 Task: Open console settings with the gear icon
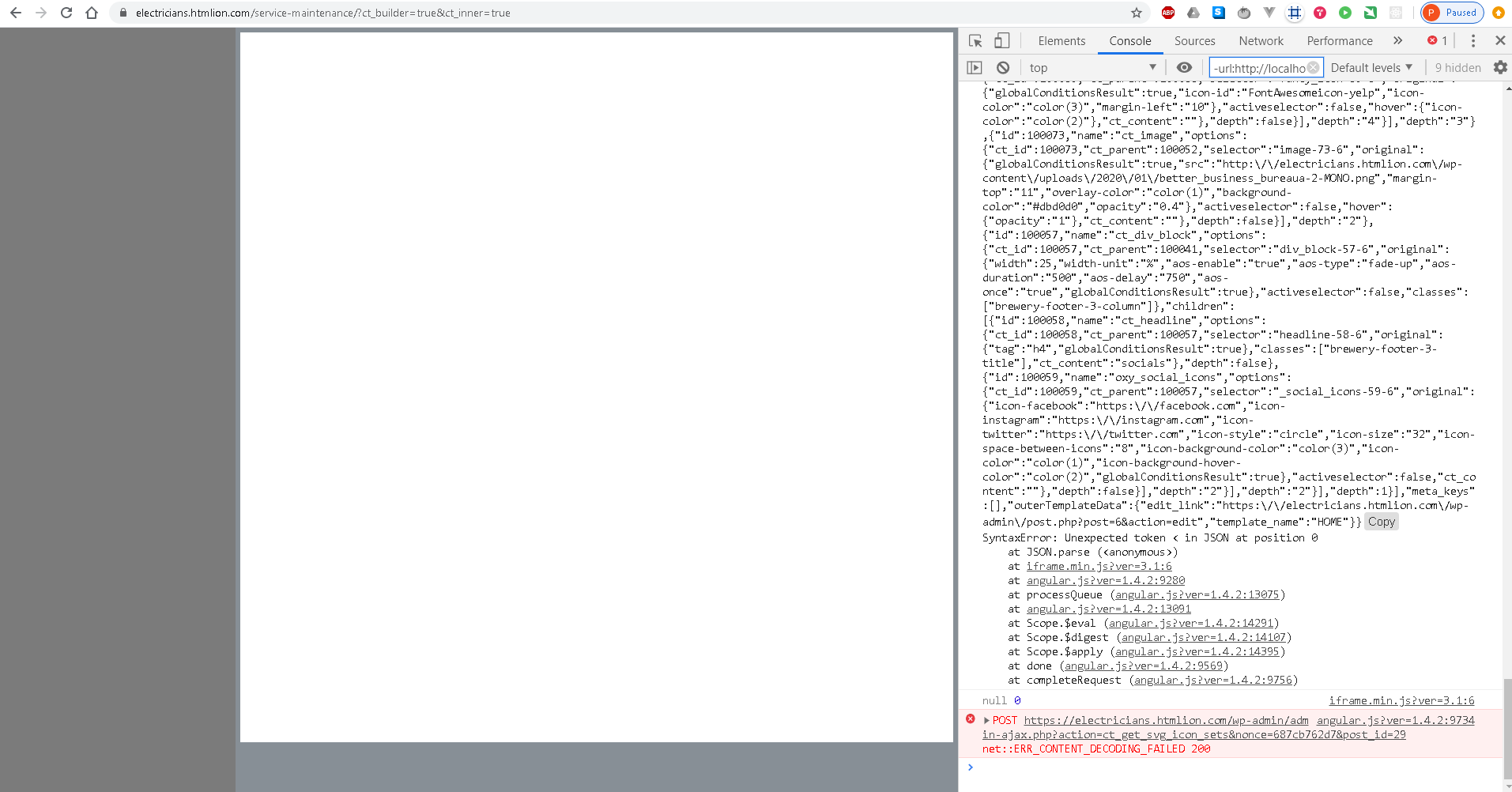[1500, 67]
